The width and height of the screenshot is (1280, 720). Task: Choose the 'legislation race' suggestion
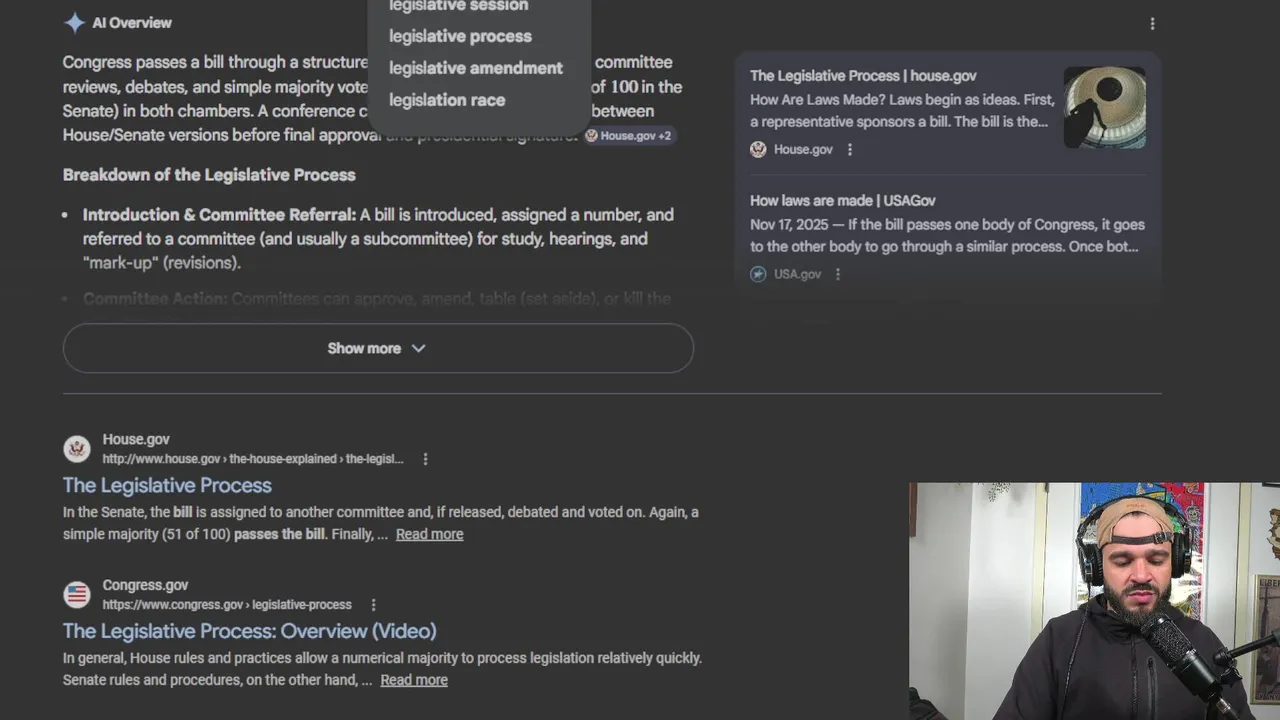(447, 100)
